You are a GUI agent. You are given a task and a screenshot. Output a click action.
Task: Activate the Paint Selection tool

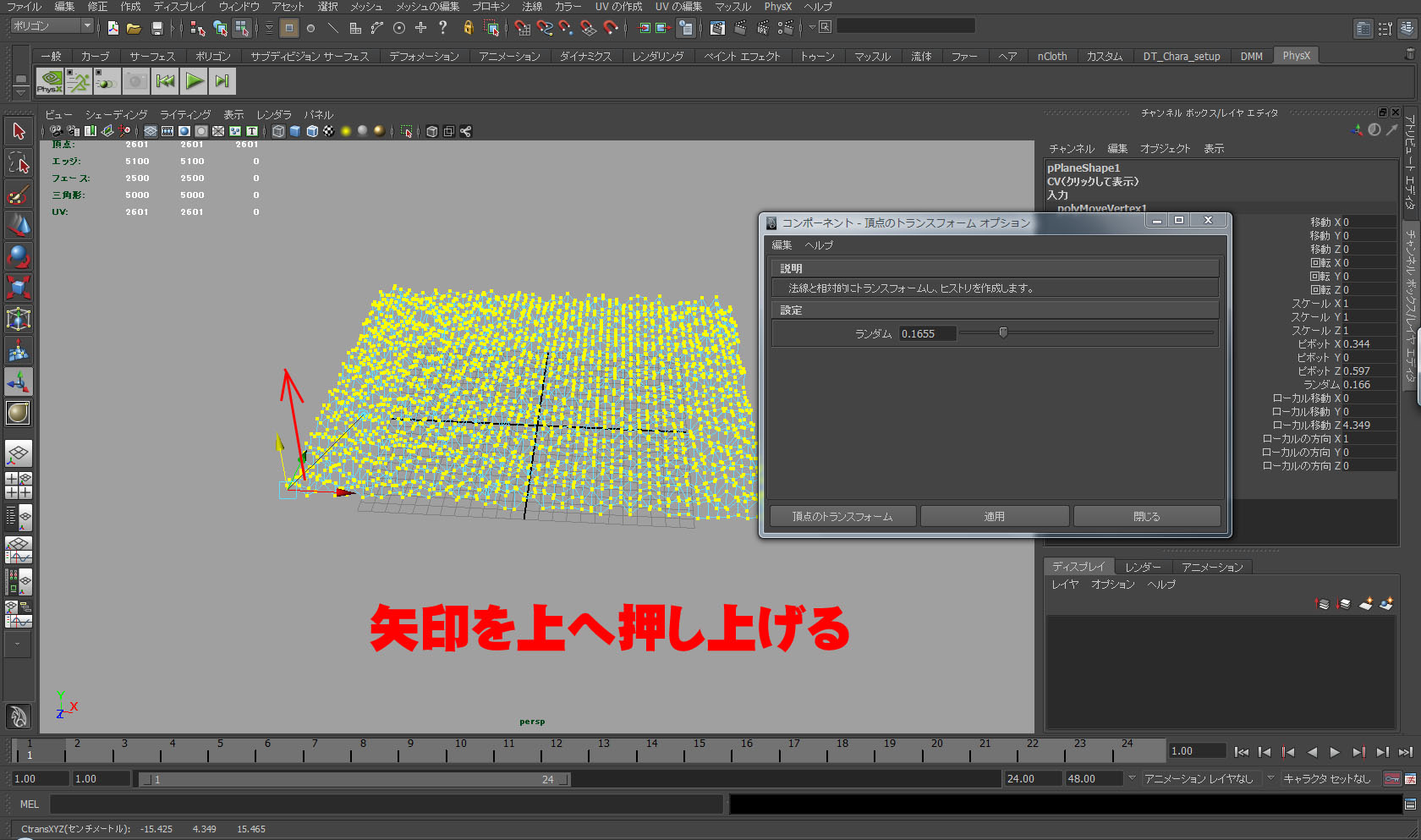pyautogui.click(x=19, y=193)
